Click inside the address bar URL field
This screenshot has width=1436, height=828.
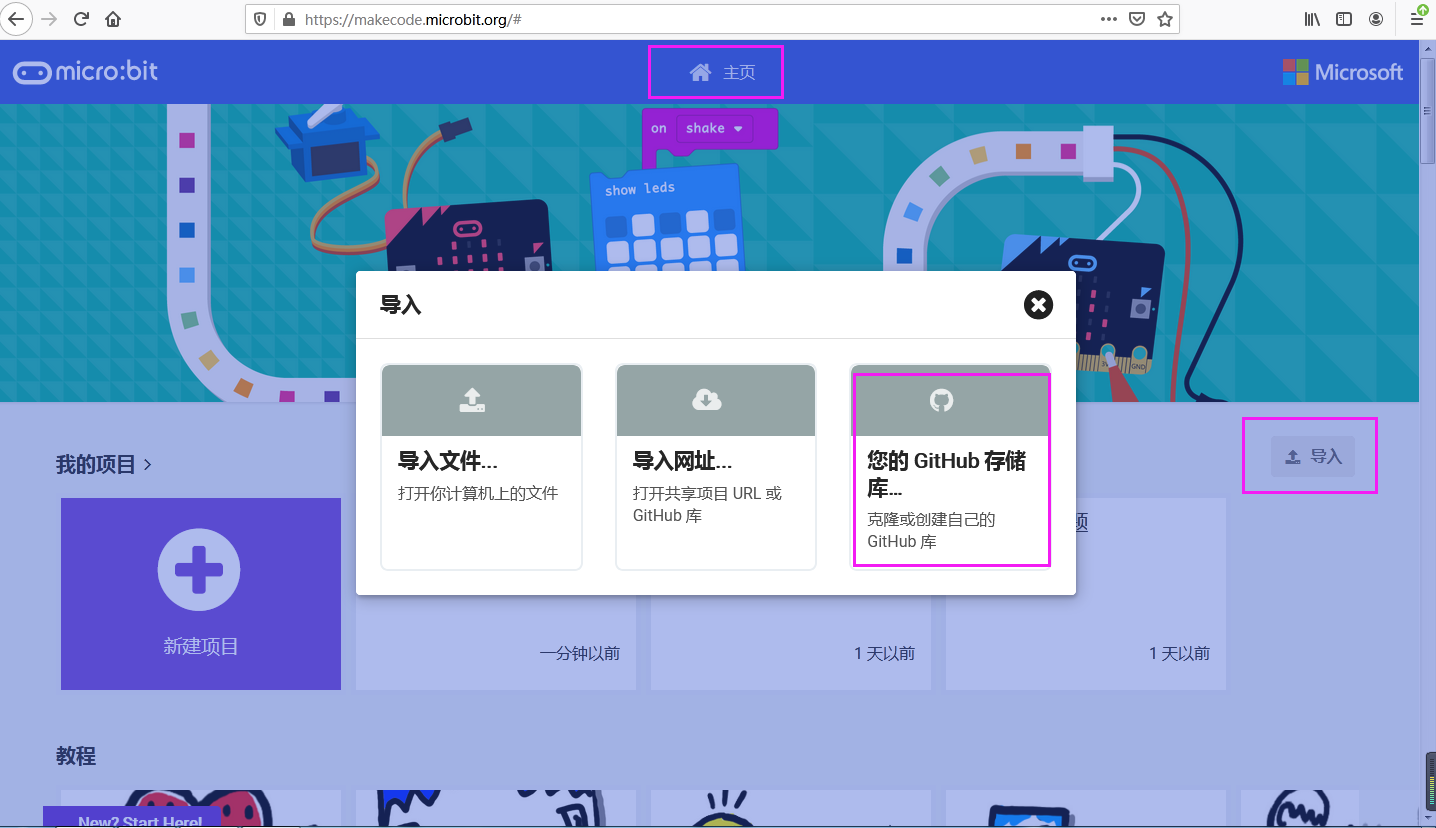pyautogui.click(x=600, y=18)
